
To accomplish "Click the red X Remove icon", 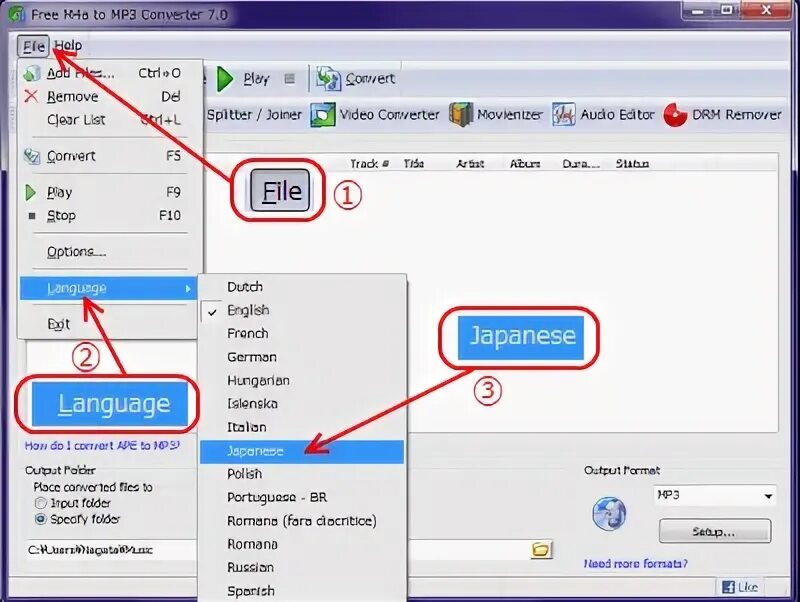I will coord(31,96).
